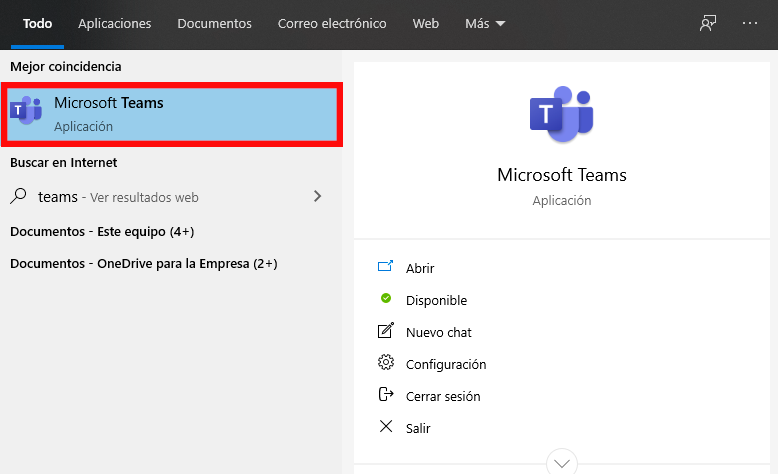The height and width of the screenshot is (474, 778).
Task: Expand teams web results arrow
Action: click(318, 197)
